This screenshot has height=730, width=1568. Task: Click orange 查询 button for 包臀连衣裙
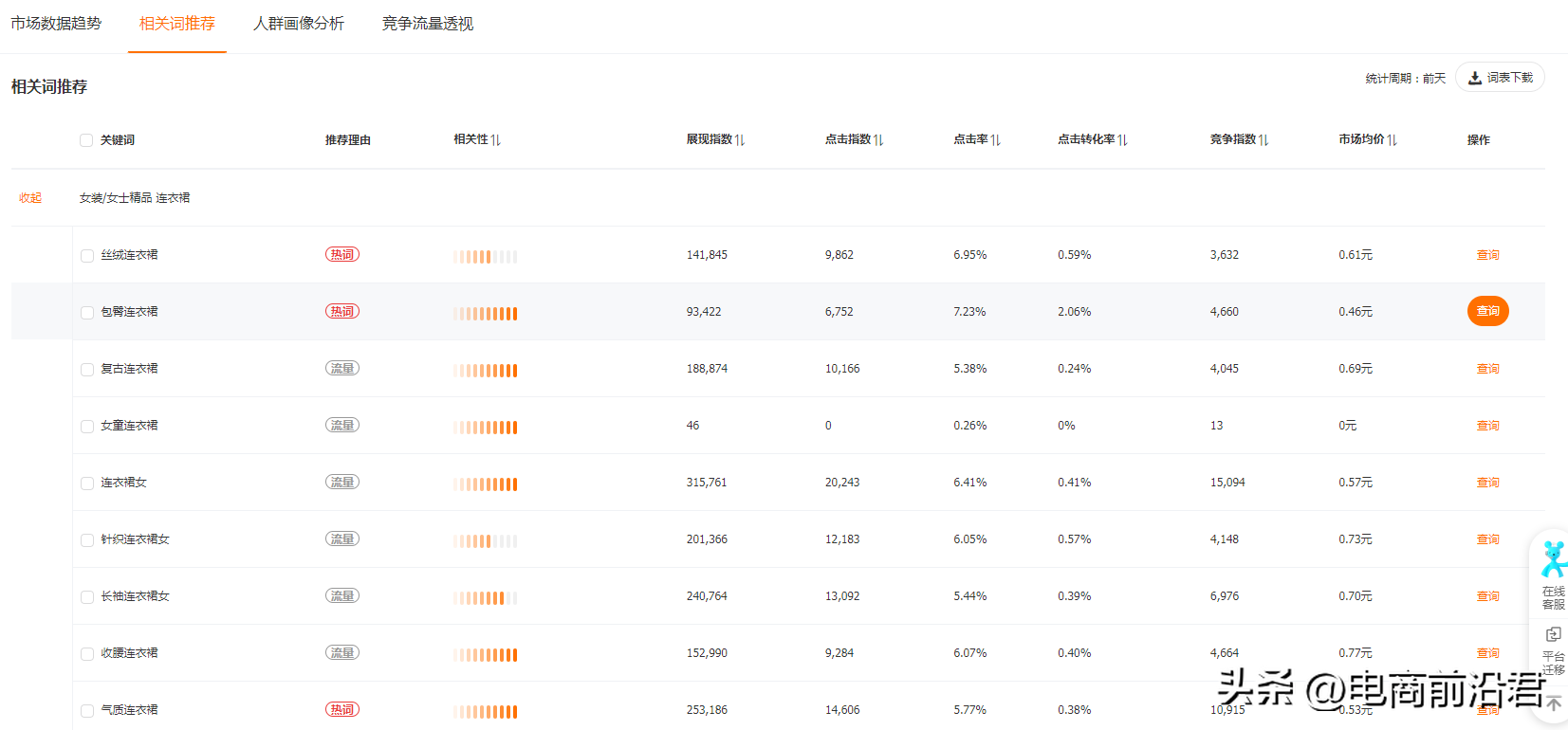pyautogui.click(x=1487, y=311)
